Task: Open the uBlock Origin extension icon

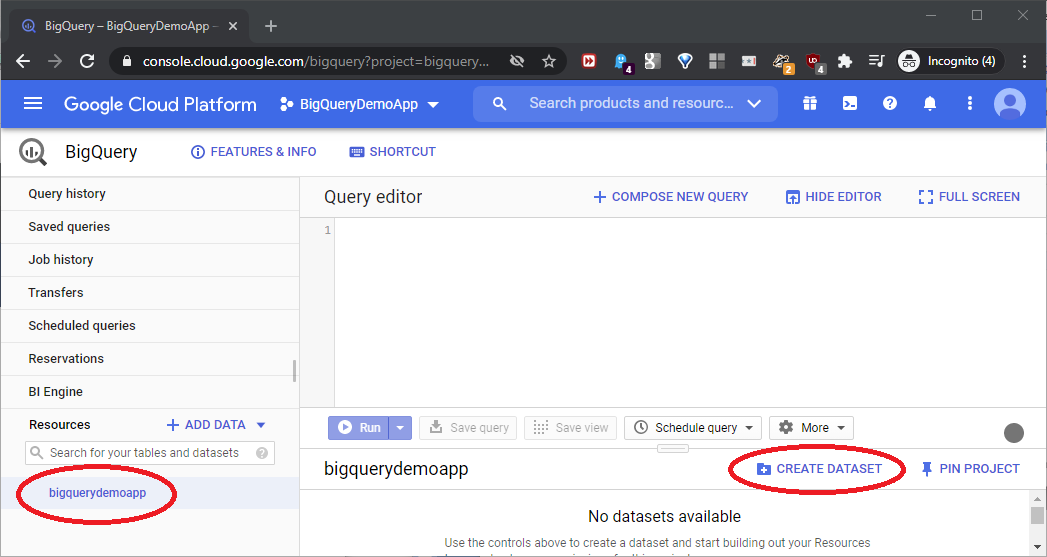Action: (x=814, y=62)
